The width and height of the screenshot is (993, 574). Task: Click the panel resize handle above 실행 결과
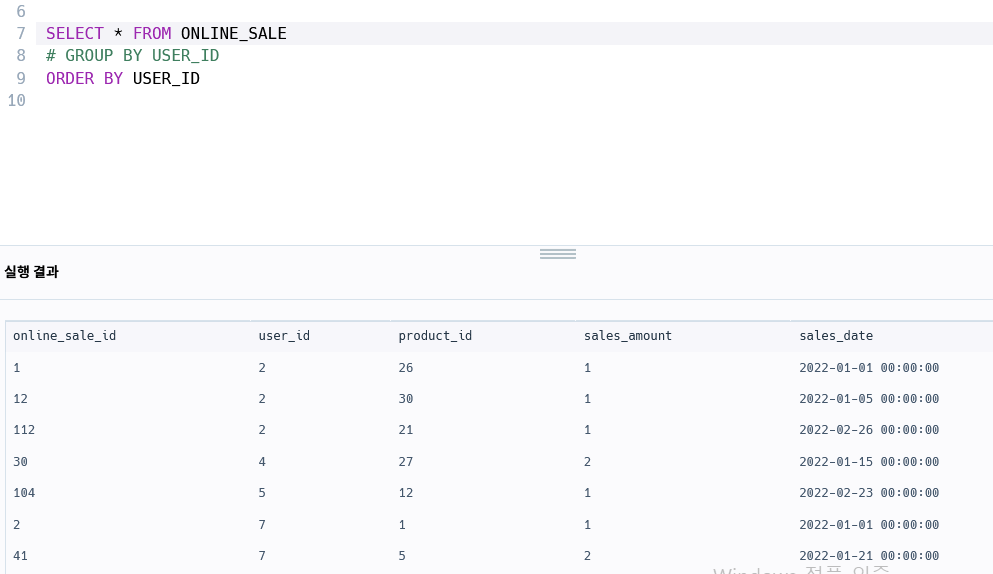[558, 254]
